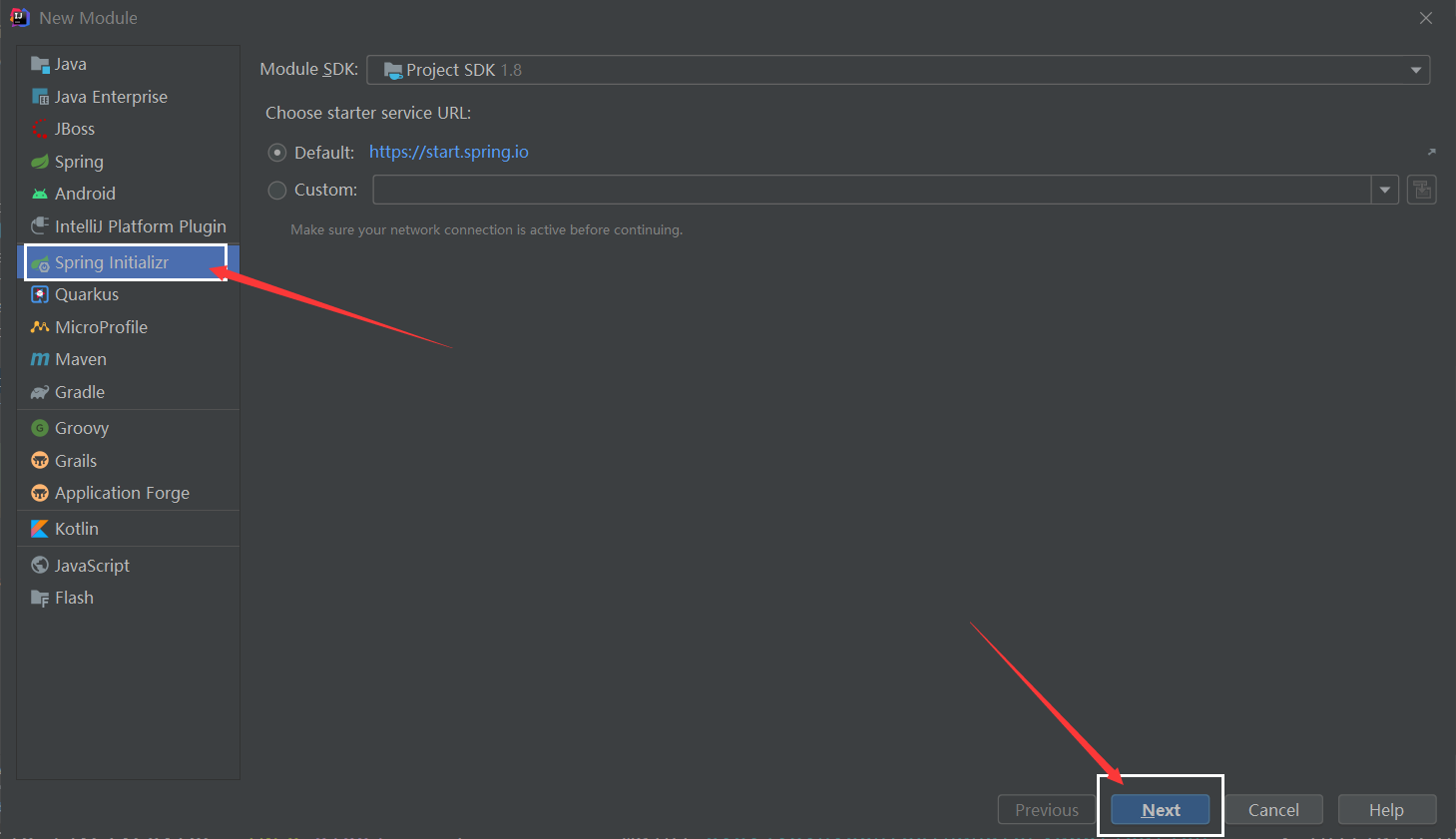This screenshot has height=839, width=1456.
Task: Click the Next button
Action: coord(1161,810)
